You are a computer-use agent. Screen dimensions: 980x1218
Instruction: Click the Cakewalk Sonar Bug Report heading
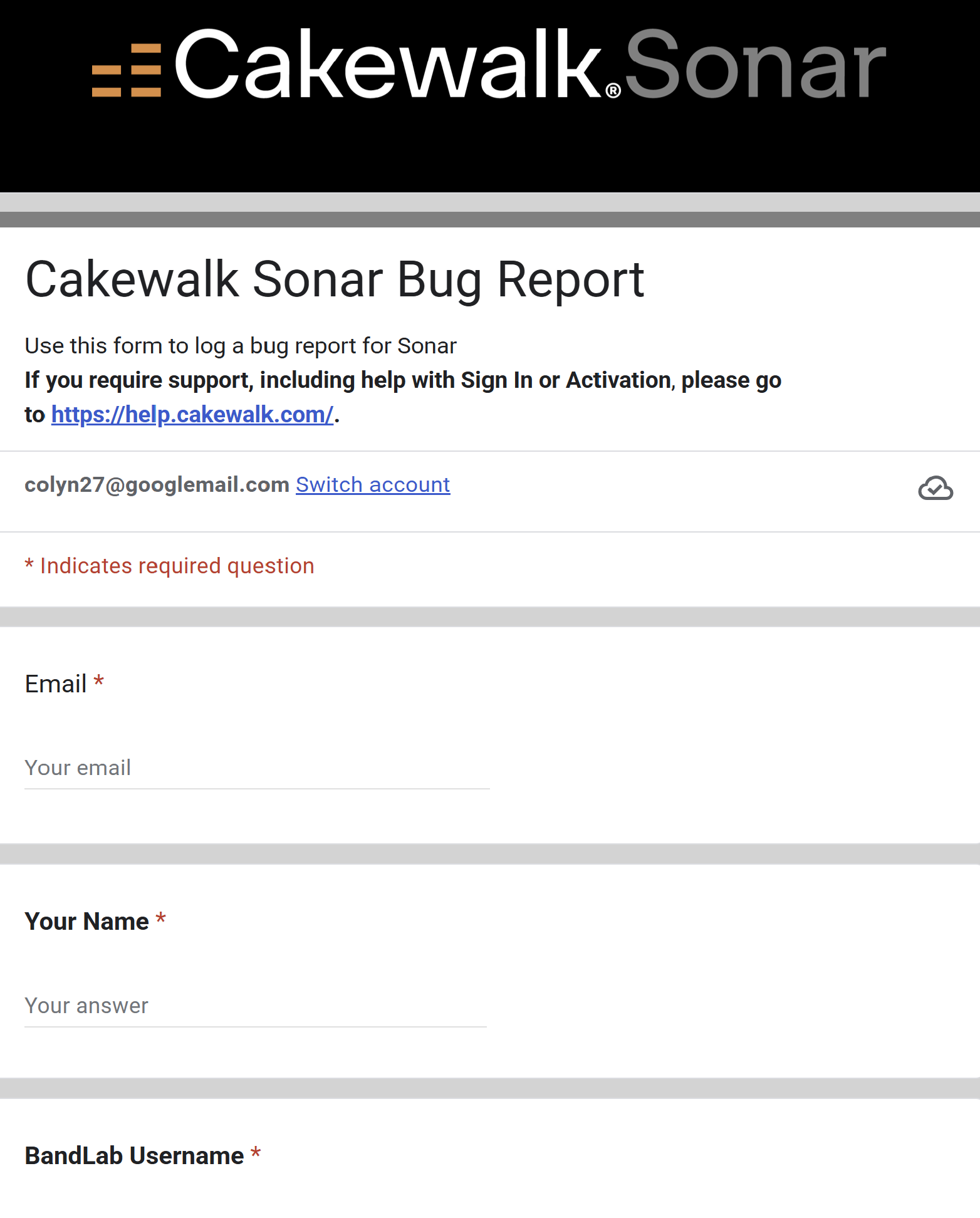(x=335, y=279)
